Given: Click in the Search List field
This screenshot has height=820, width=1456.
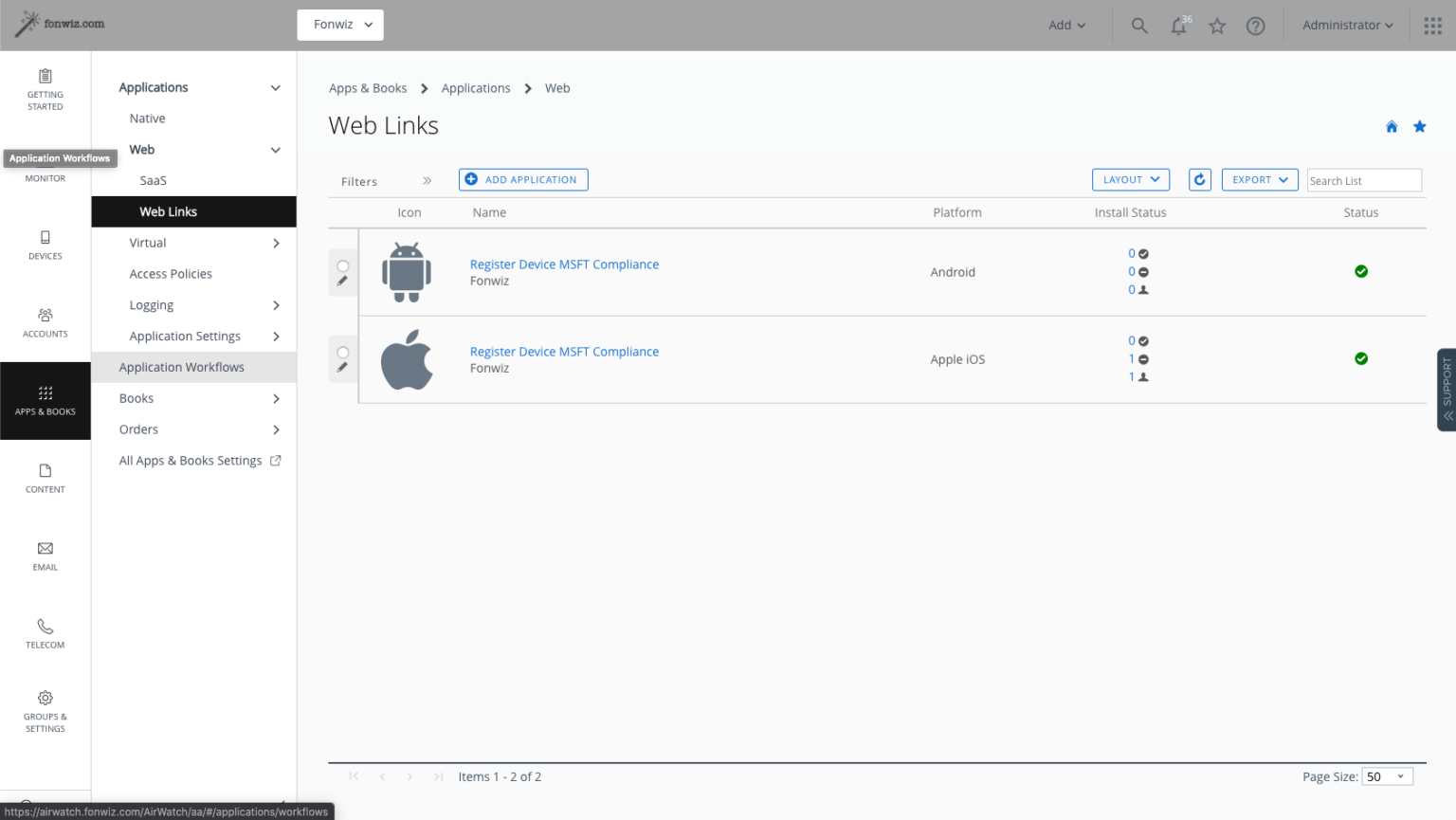Looking at the screenshot, I should click(1363, 179).
